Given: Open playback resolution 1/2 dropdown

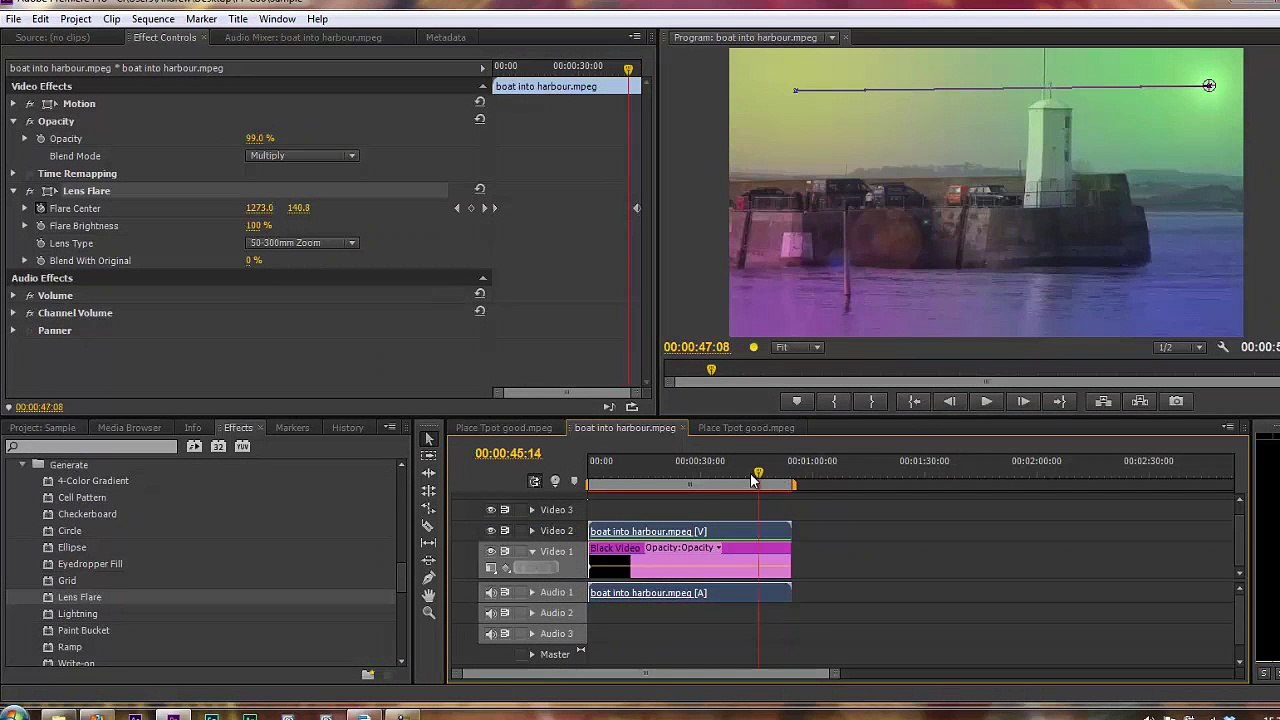Looking at the screenshot, I should coord(1179,347).
